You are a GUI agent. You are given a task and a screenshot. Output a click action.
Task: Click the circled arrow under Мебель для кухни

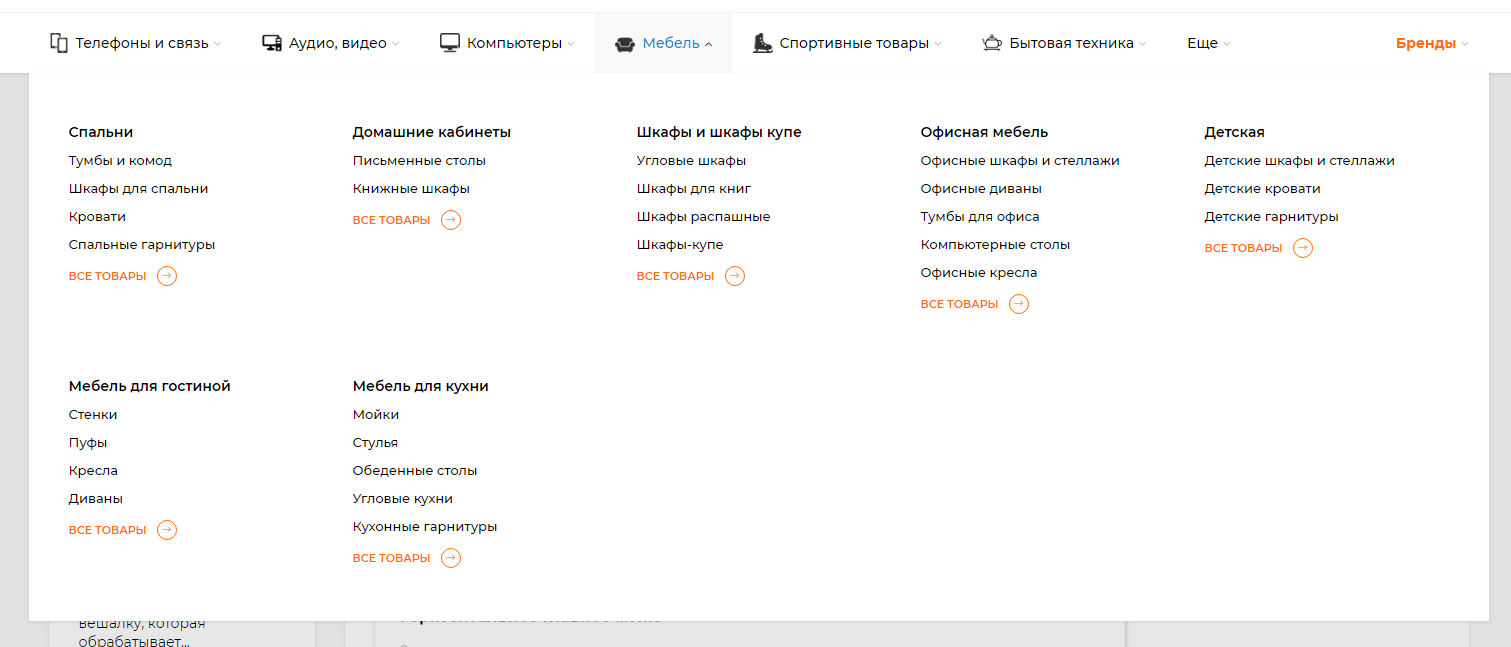[451, 558]
